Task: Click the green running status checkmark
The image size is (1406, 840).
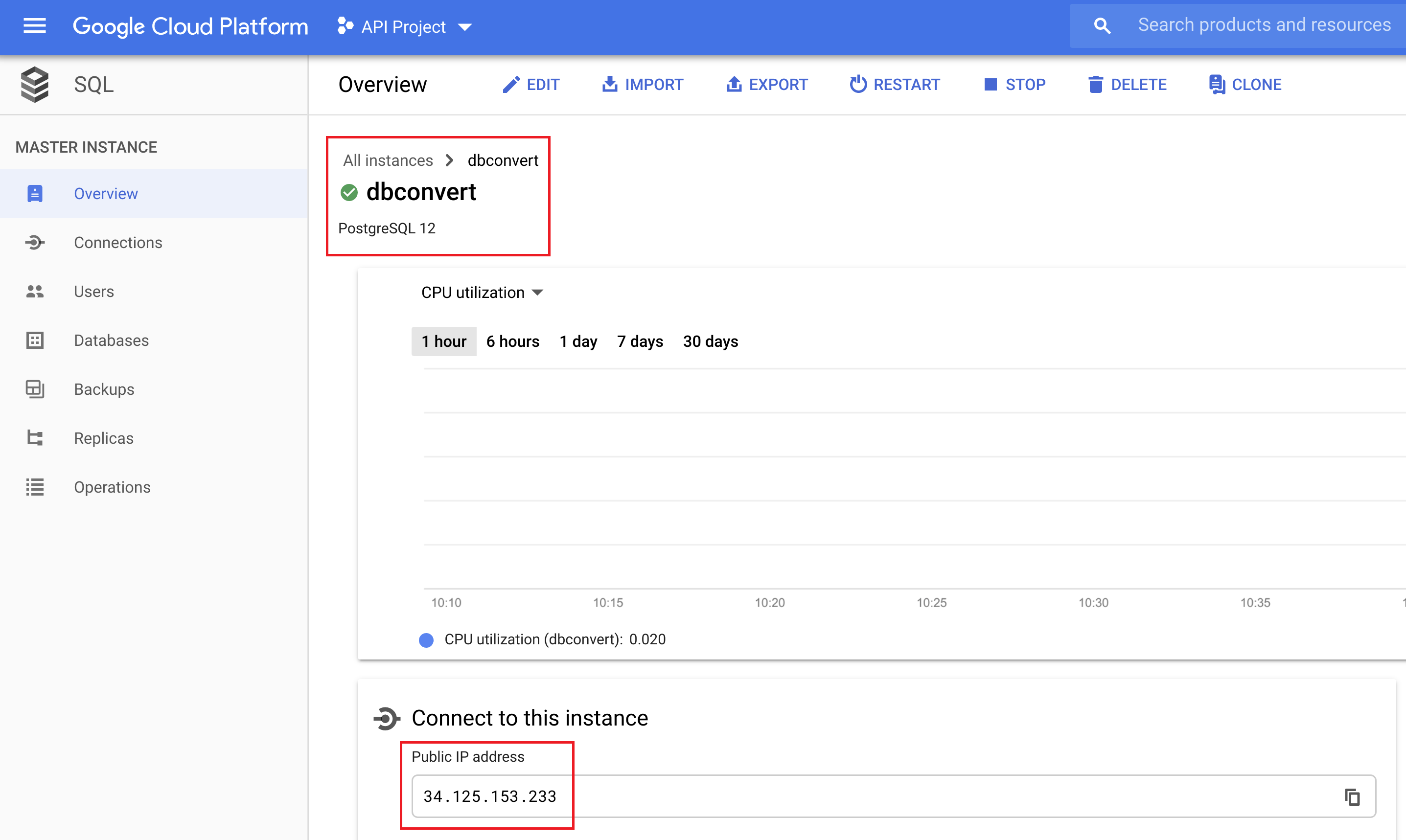Action: pyautogui.click(x=349, y=192)
